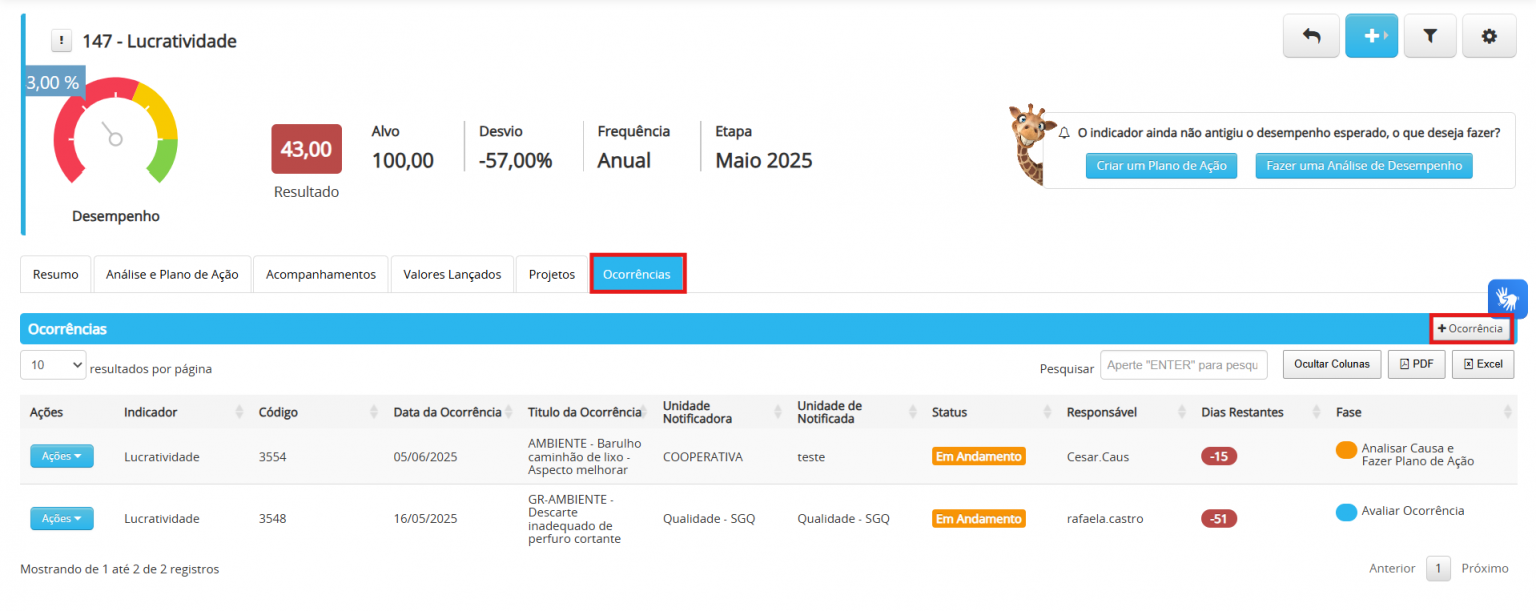The image size is (1536, 611).
Task: Click the exclamation icon beside 147 - Lucratividade
Action: pyautogui.click(x=62, y=41)
